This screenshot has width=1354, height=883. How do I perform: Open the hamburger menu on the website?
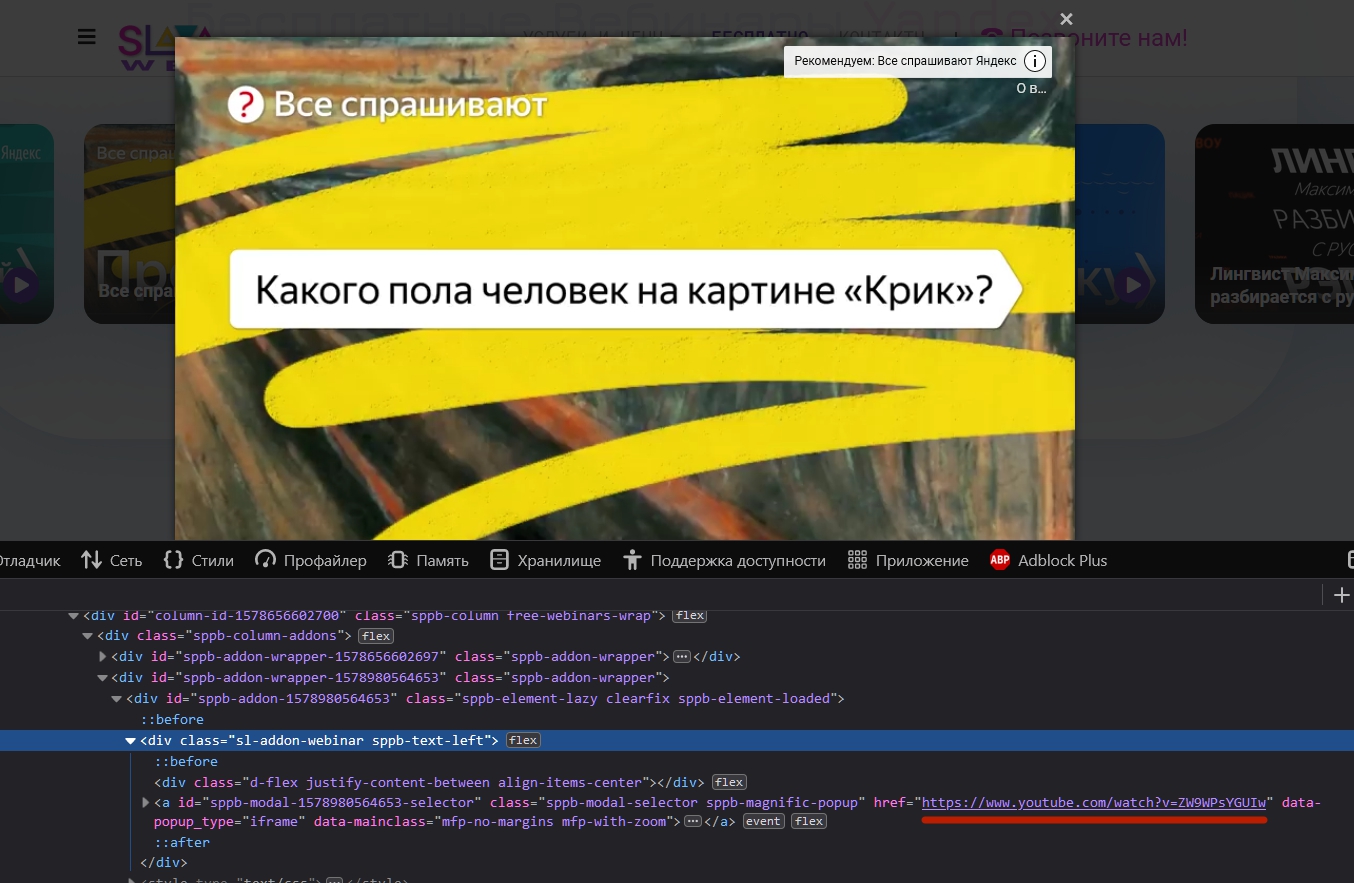coord(87,37)
